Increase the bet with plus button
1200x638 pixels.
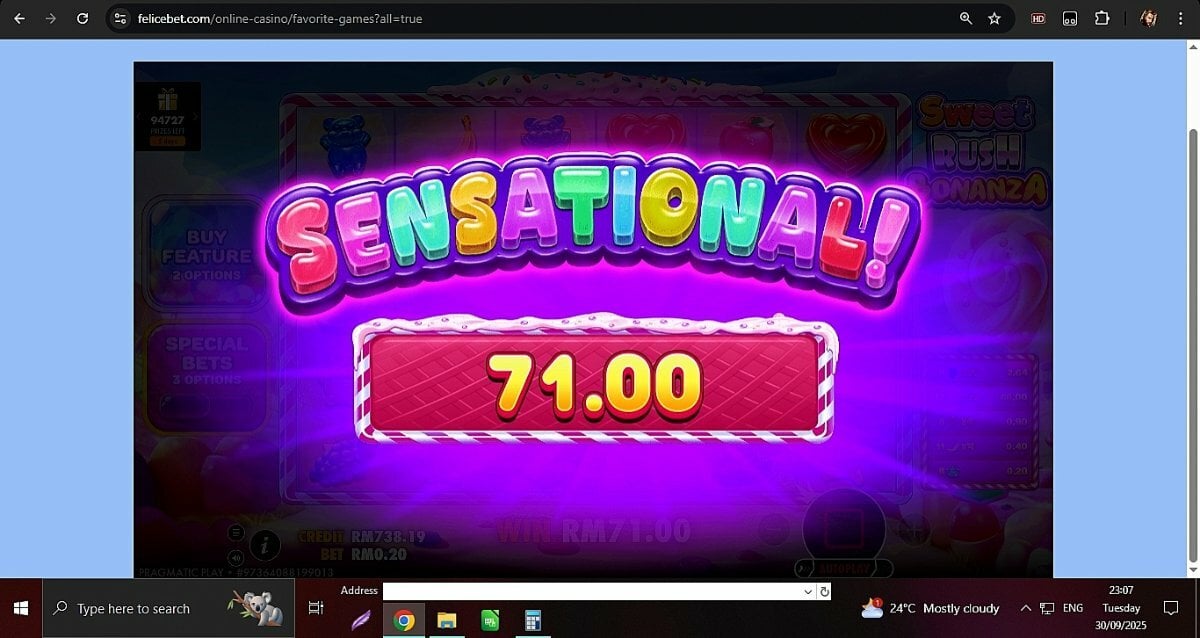coord(913,529)
